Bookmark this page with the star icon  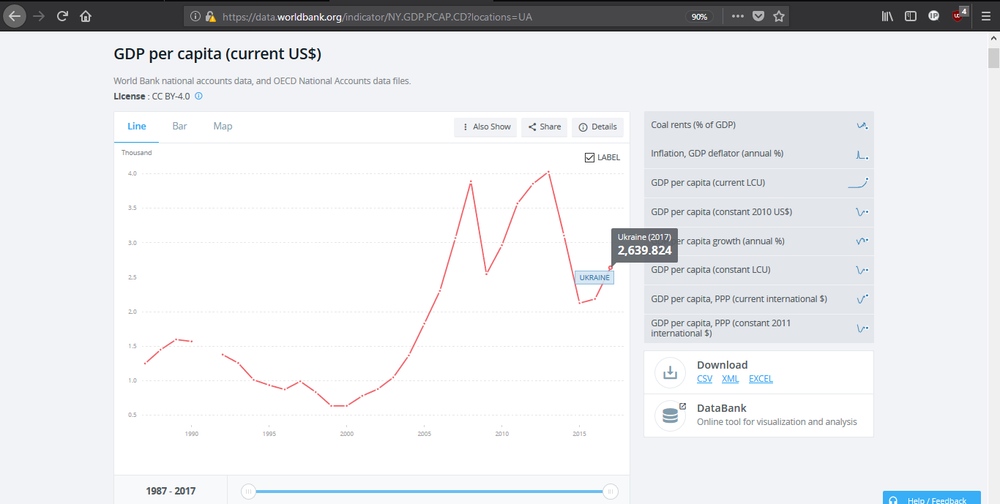point(779,16)
